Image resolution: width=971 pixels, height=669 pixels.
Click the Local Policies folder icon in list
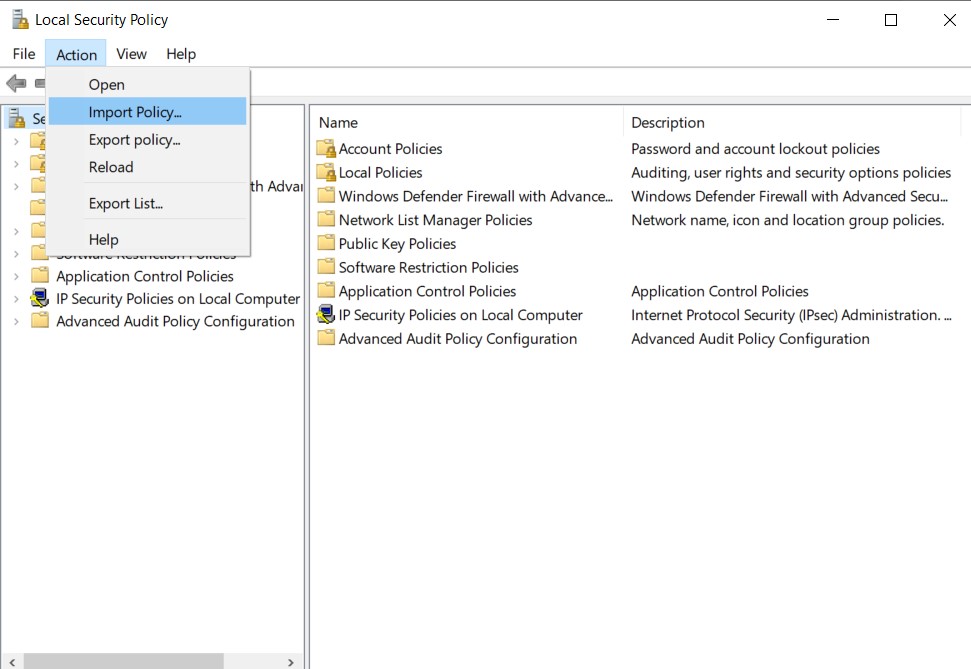coord(326,172)
